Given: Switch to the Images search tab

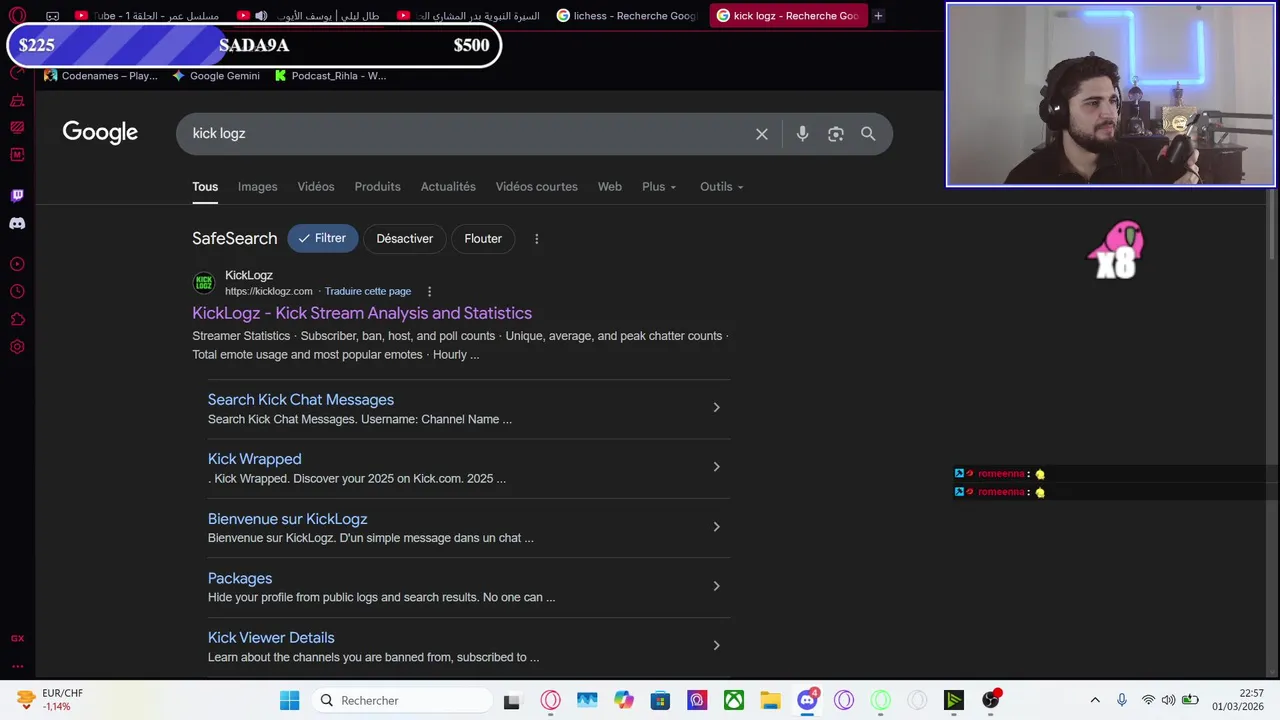Looking at the screenshot, I should point(257,187).
